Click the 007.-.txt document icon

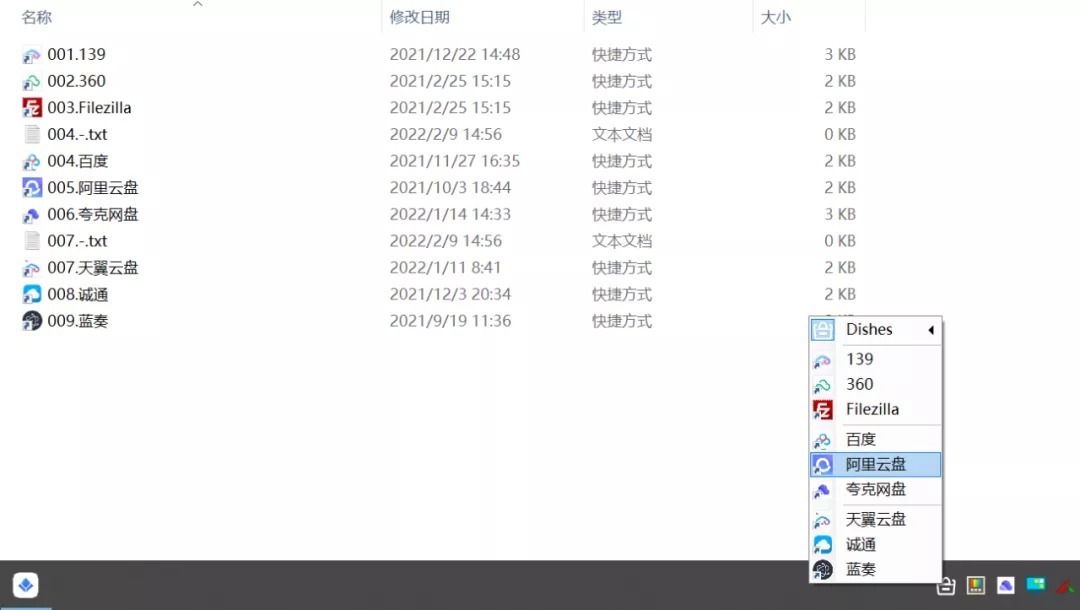point(32,241)
